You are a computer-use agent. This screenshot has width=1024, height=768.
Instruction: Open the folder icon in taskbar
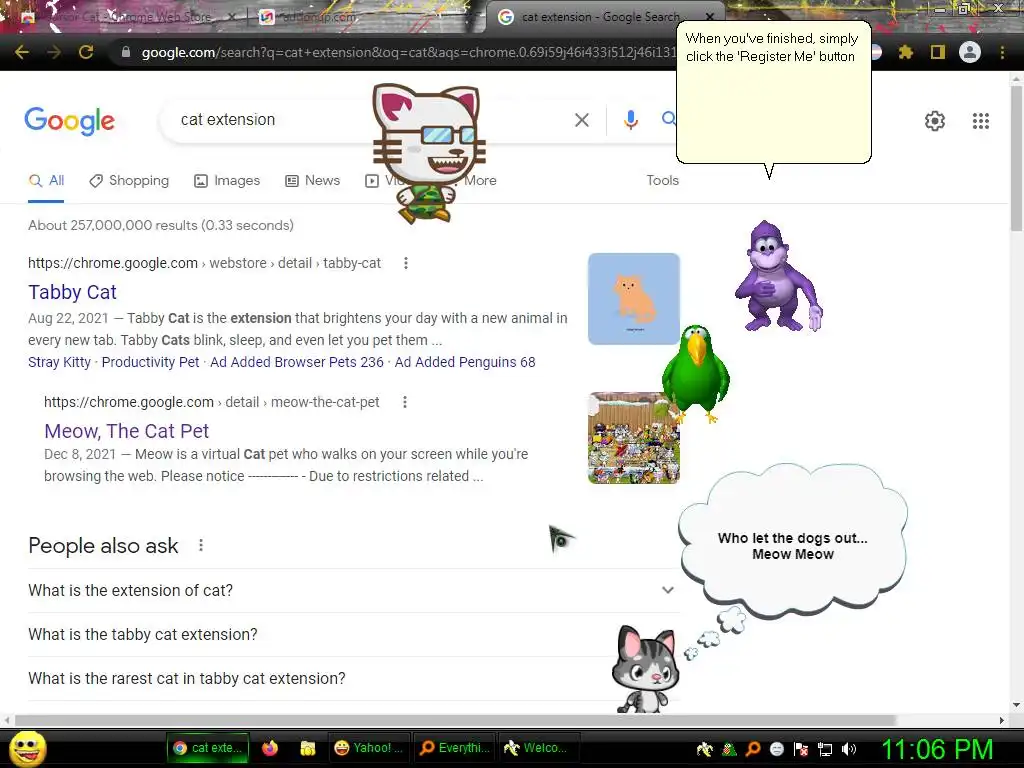pyautogui.click(x=308, y=748)
